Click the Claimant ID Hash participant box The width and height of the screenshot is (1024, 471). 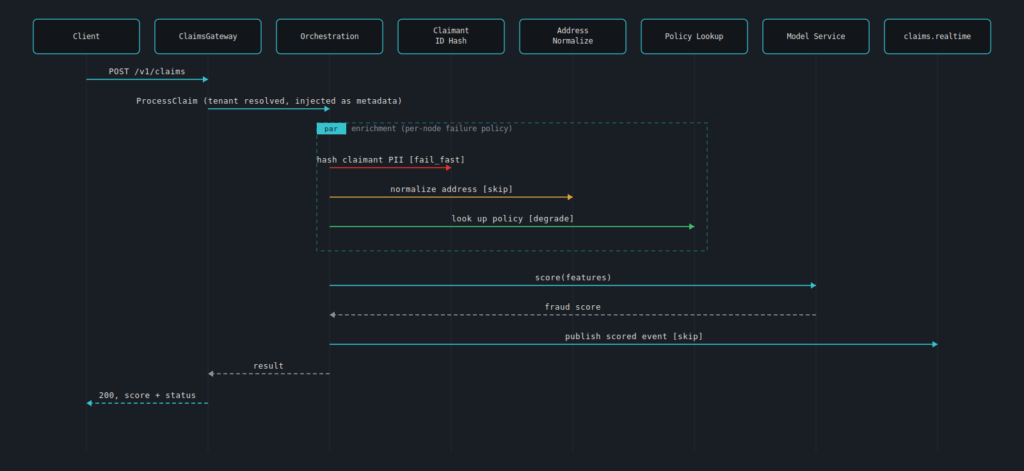[451, 37]
